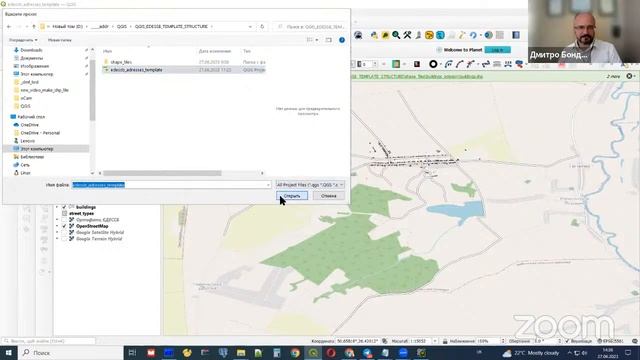Click the dark blue panel icon at toolbar end
This screenshot has width=640, height=360.
pos(516,35)
